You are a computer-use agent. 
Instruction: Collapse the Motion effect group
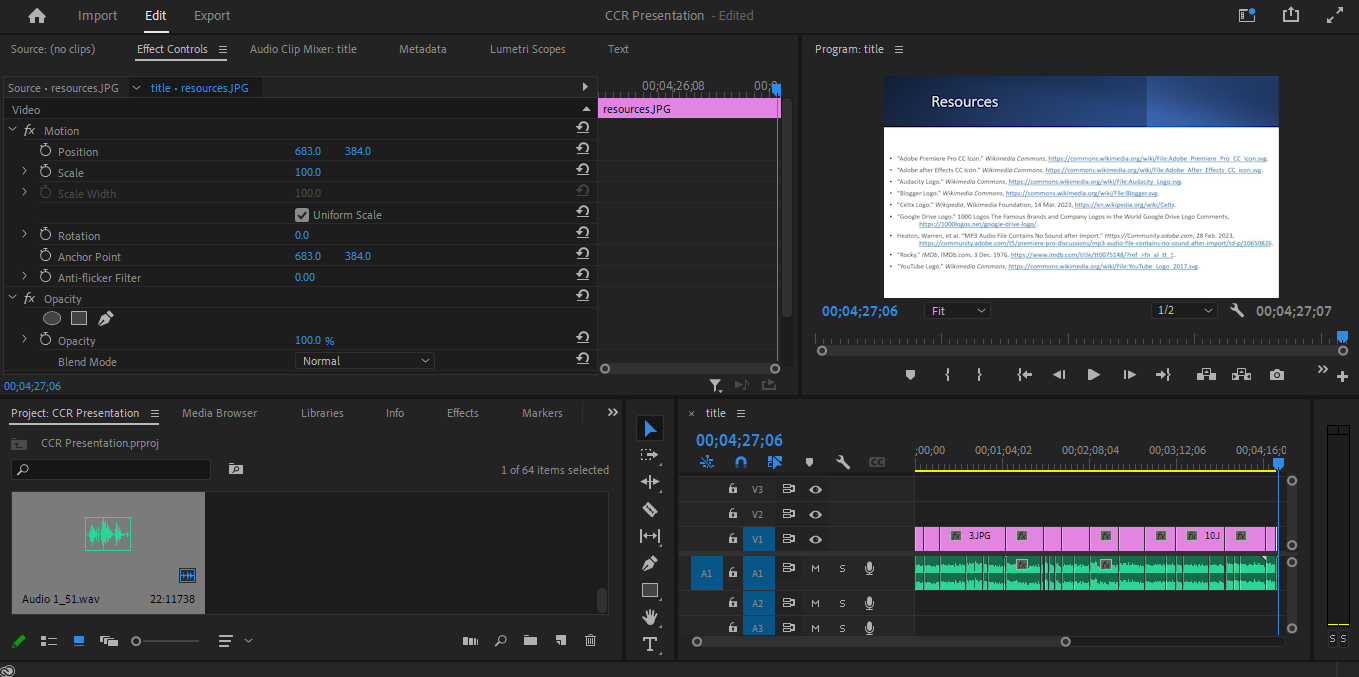pyautogui.click(x=13, y=130)
